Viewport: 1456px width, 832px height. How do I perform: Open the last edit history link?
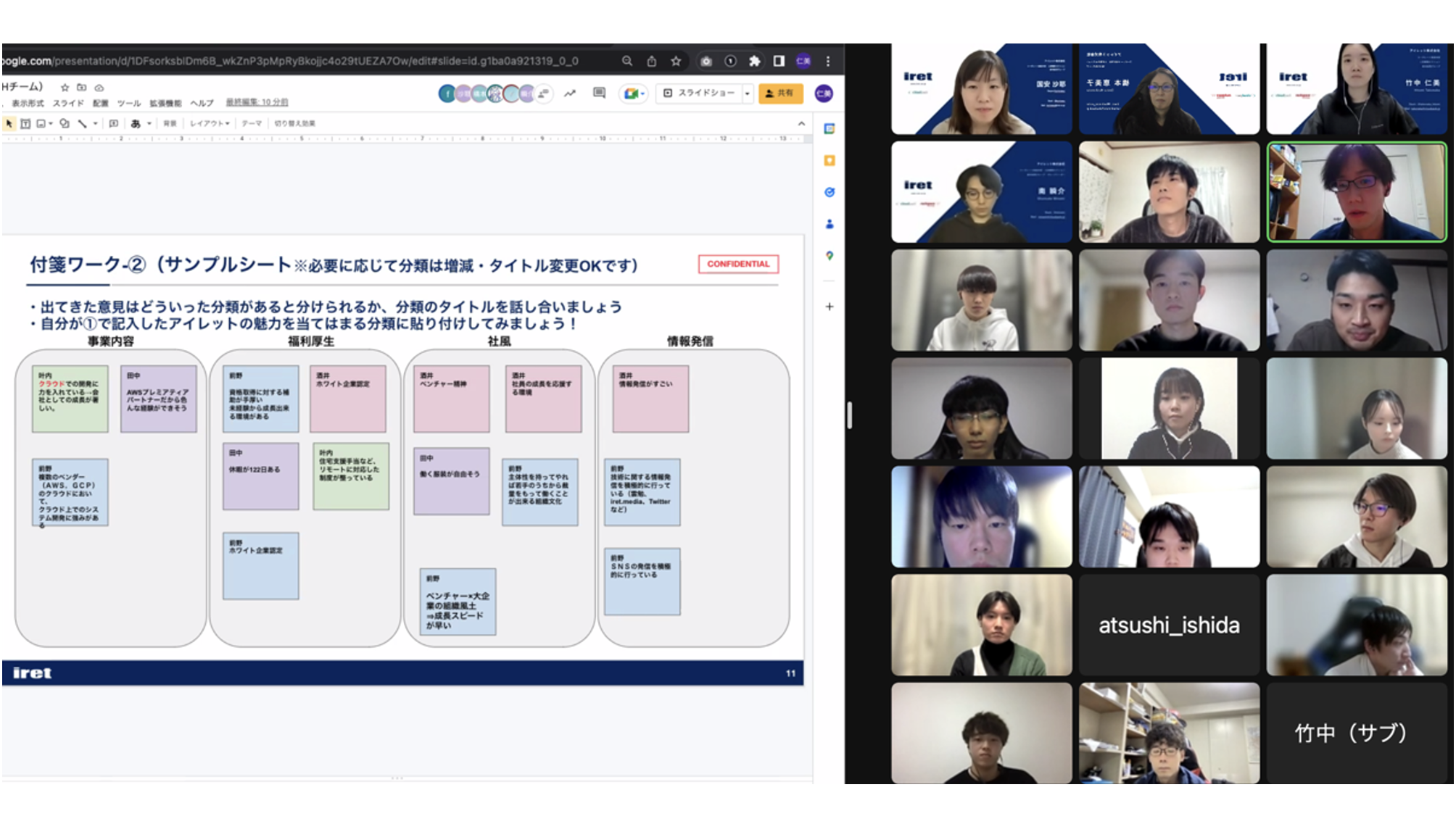click(x=257, y=102)
